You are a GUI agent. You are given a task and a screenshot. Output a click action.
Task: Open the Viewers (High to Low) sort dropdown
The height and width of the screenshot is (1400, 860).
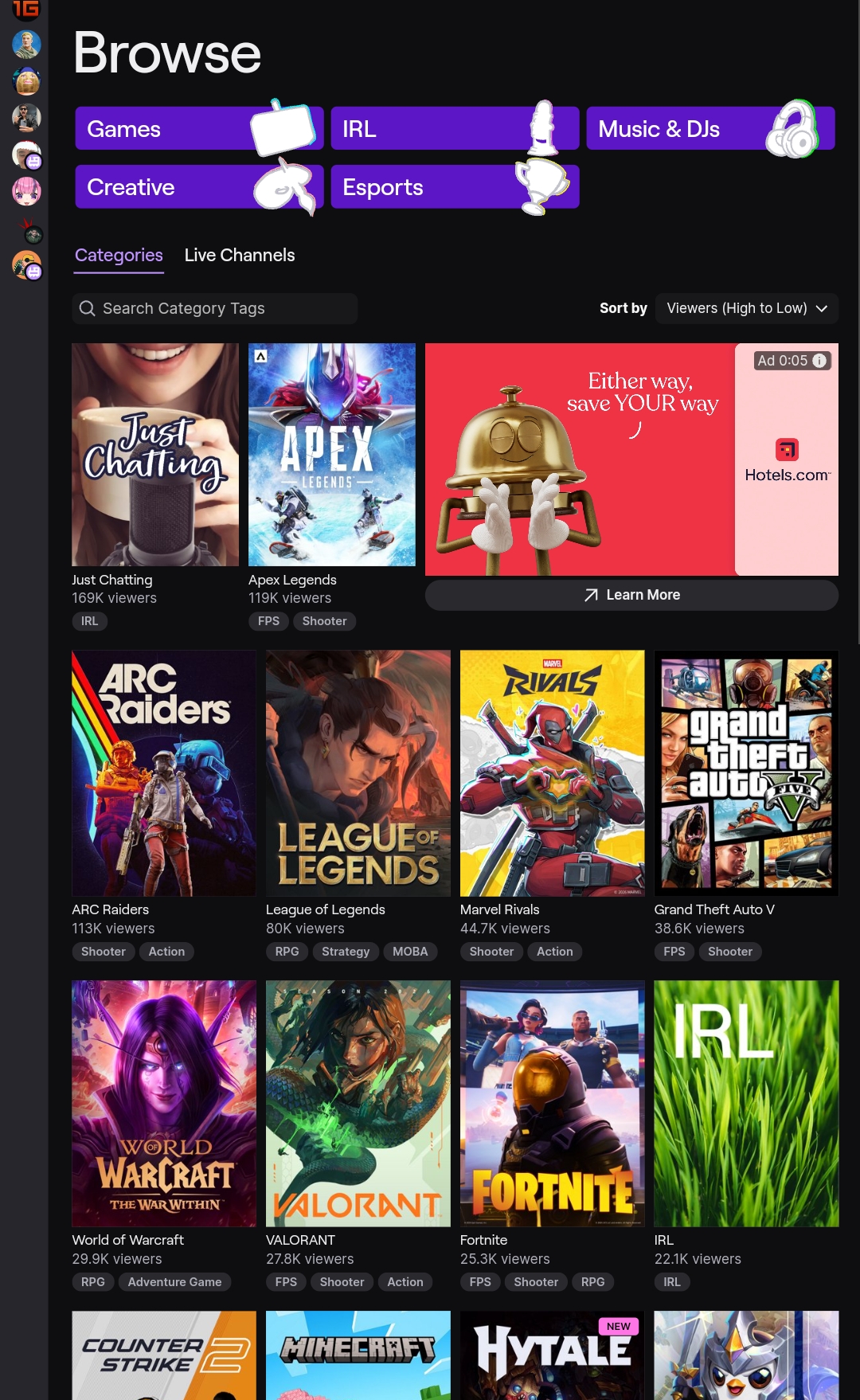[x=747, y=308]
